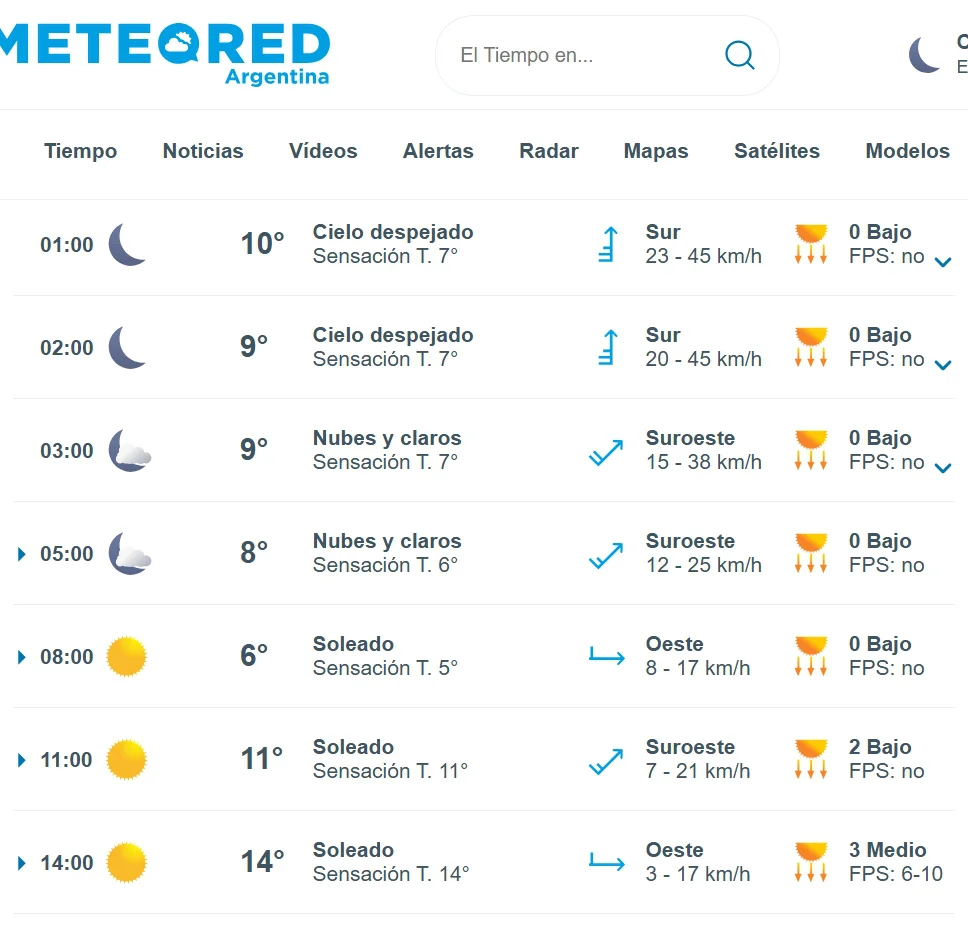The height and width of the screenshot is (942, 968).
Task: Click the moon icon for 01:00
Action: point(127,244)
